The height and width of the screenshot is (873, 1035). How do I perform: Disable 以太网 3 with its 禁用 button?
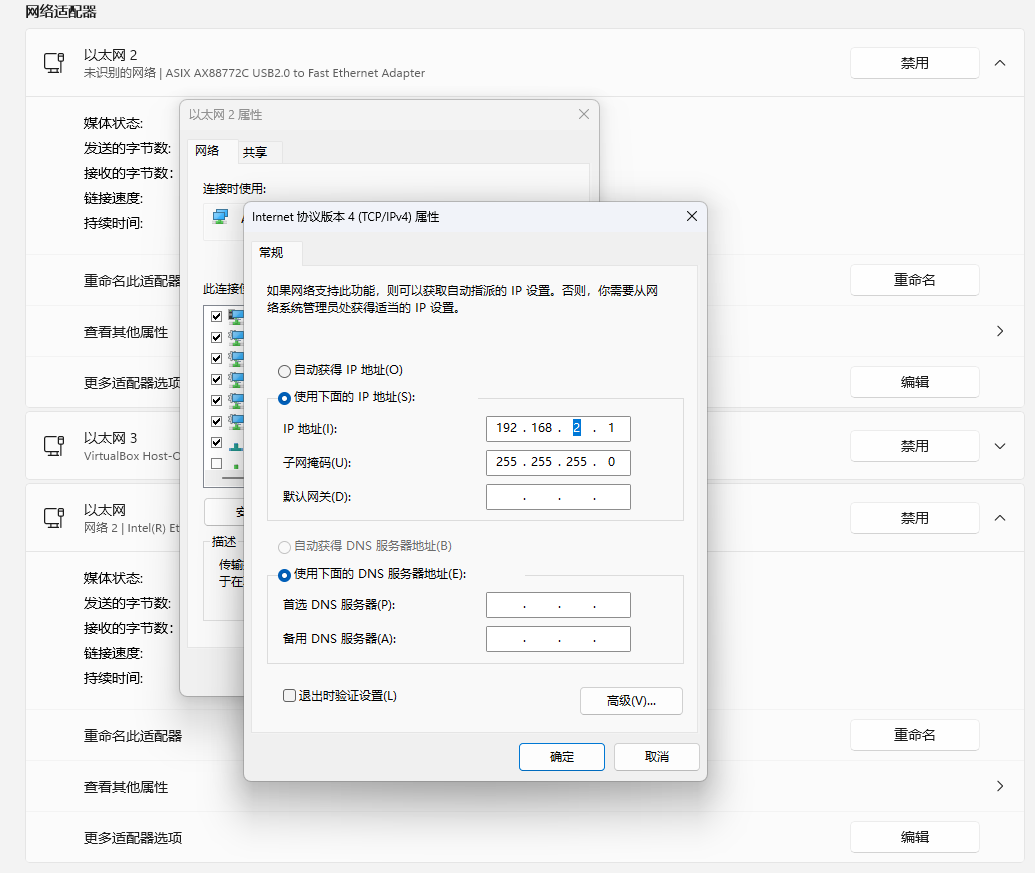pyautogui.click(x=913, y=445)
